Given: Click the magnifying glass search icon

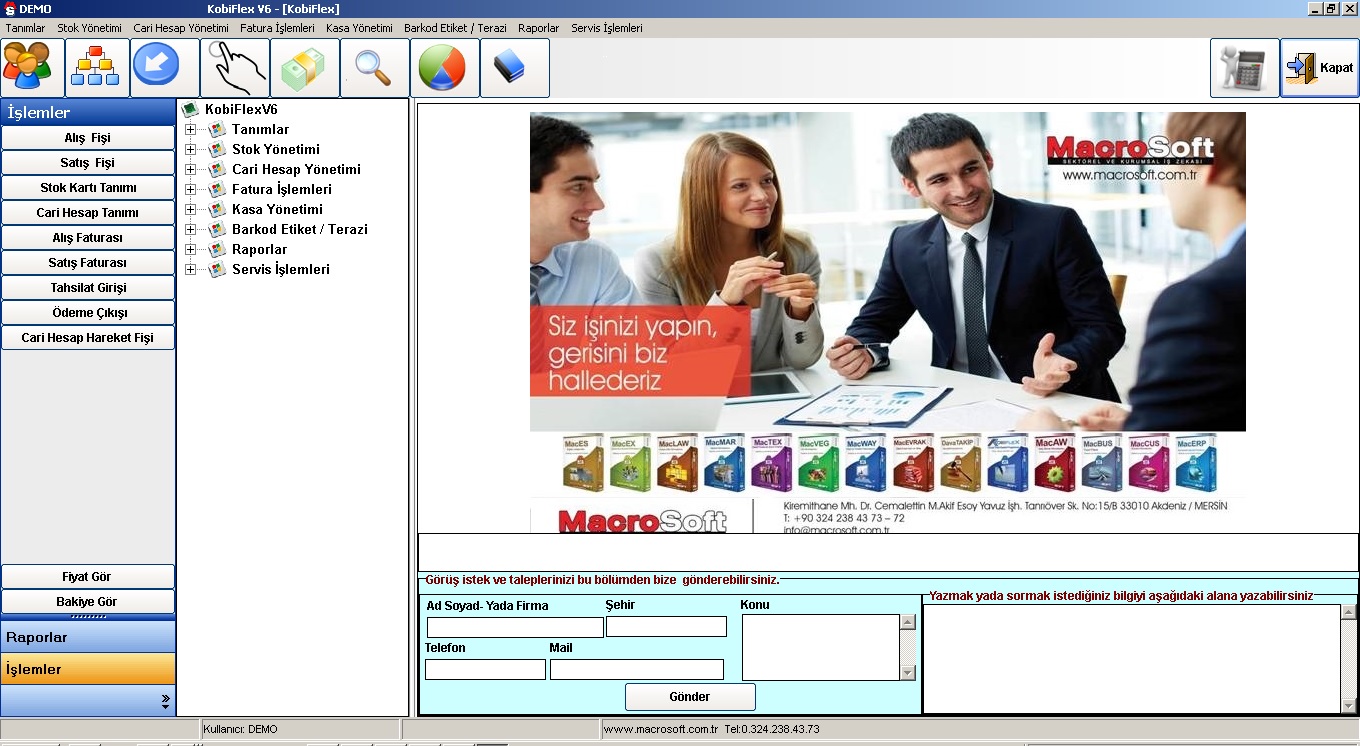Looking at the screenshot, I should pos(374,68).
